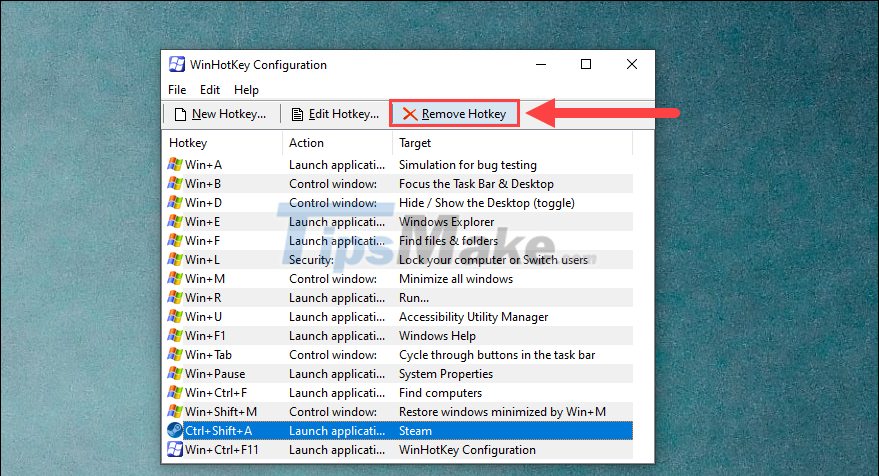879x476 pixels.
Task: Click the WinHotKey icon beside Win+Ctrl+F11
Action: (x=175, y=450)
